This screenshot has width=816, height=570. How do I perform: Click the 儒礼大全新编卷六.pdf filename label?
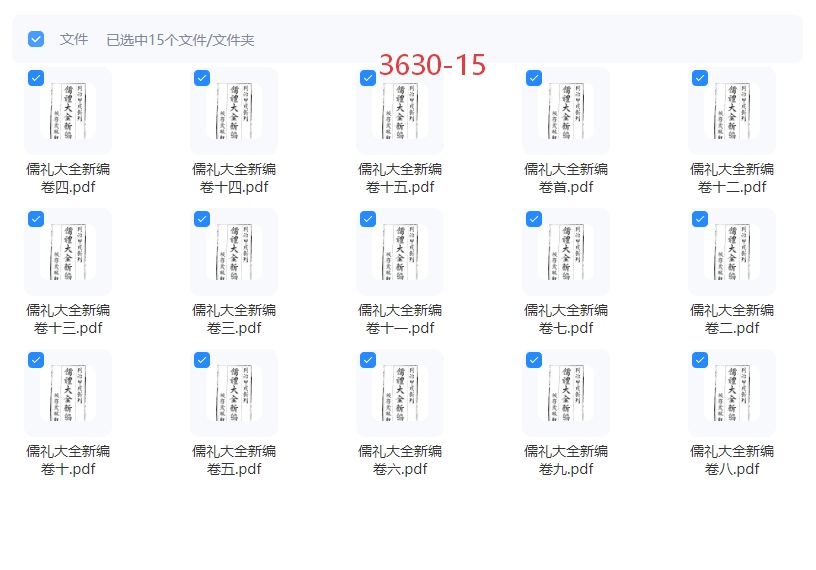[400, 460]
